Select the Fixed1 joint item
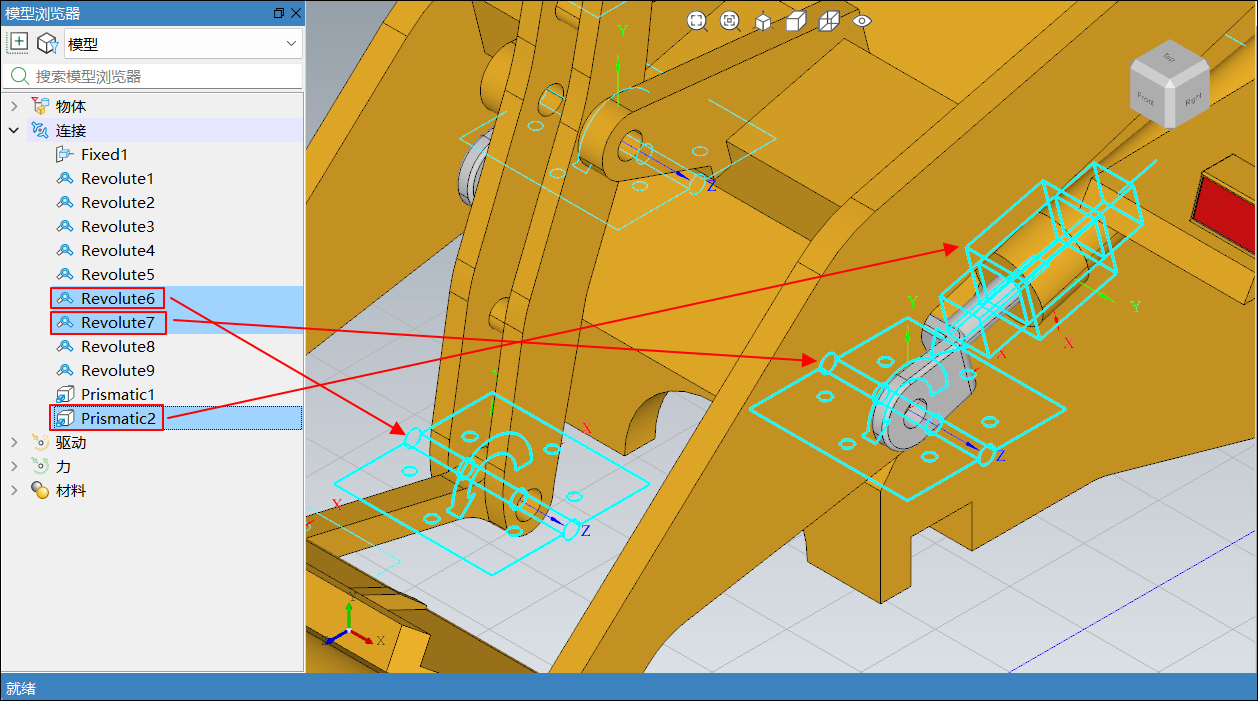Viewport: 1258px width, 701px height. pyautogui.click(x=104, y=154)
